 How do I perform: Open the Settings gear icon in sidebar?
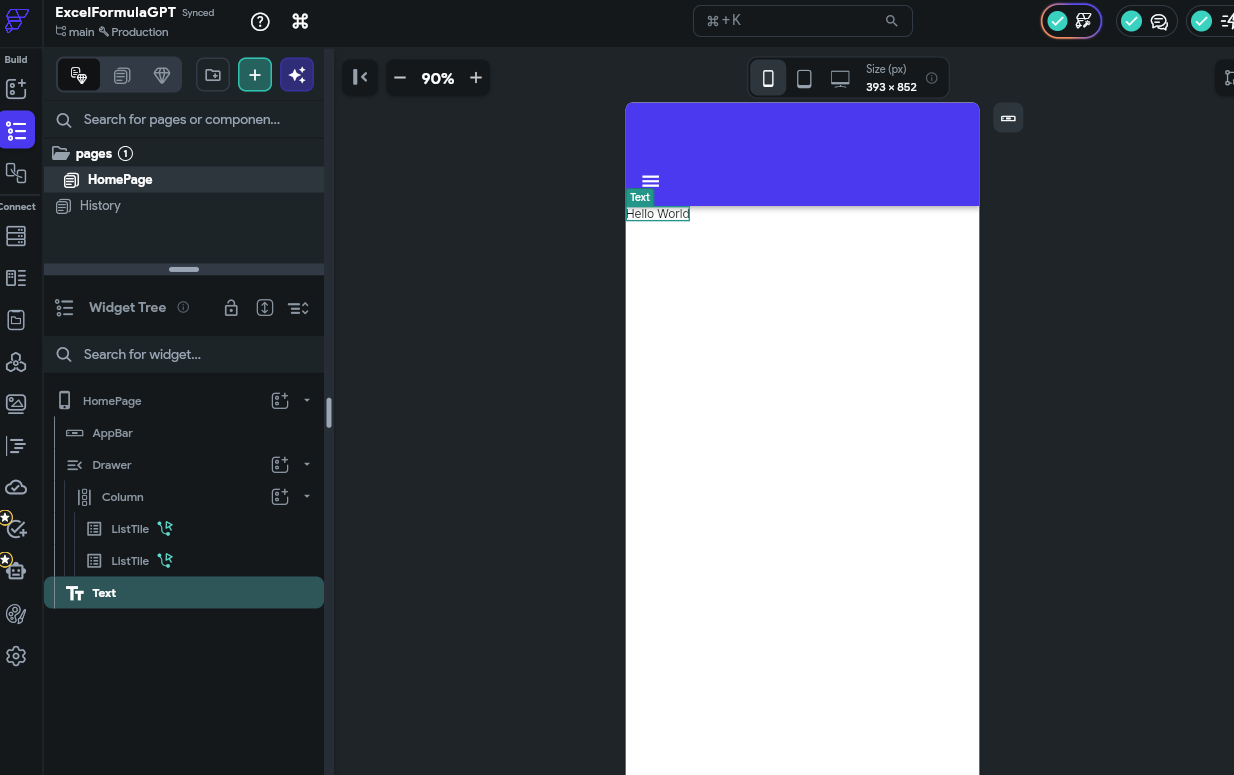[x=16, y=656]
